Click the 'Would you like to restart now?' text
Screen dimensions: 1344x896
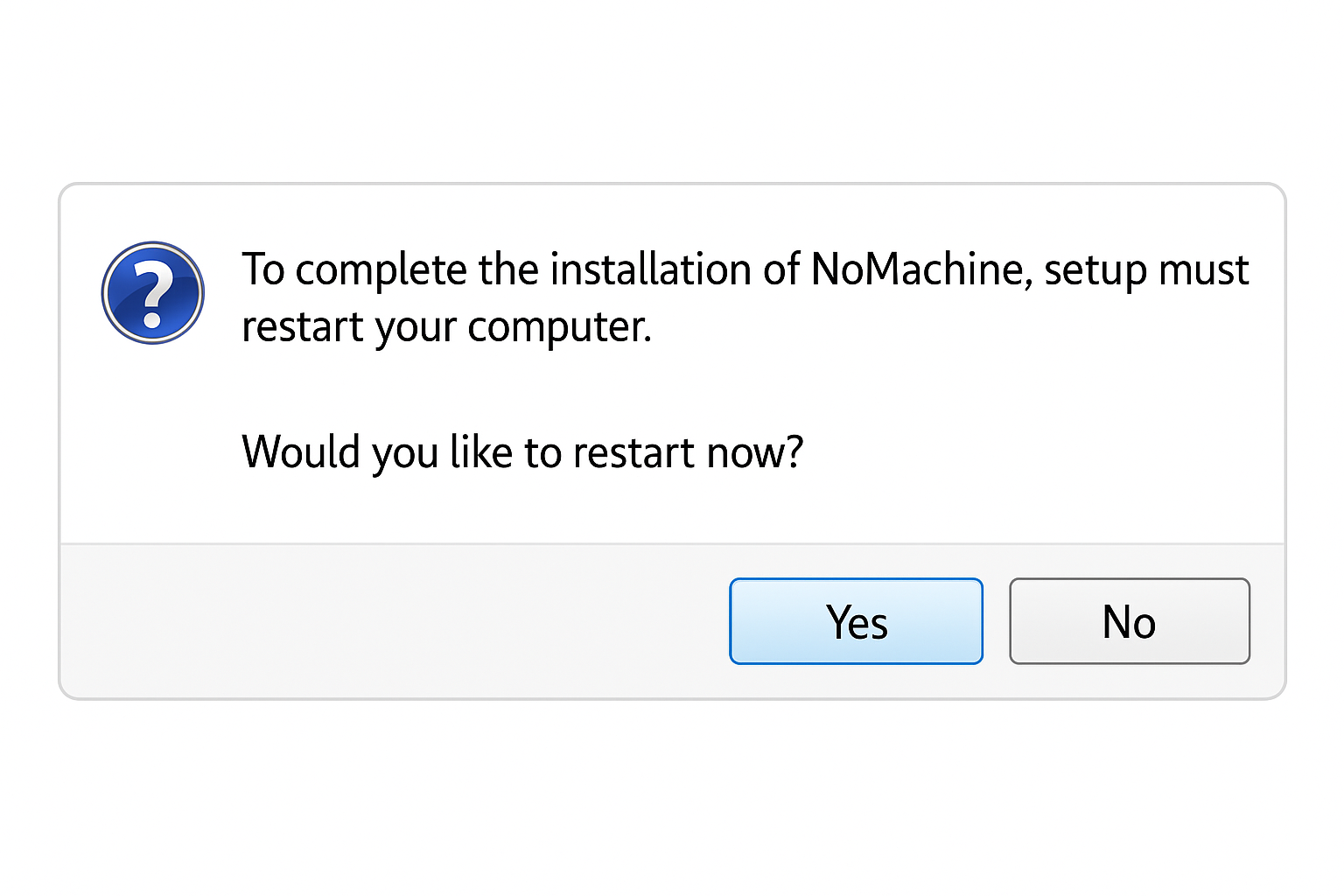tap(521, 452)
